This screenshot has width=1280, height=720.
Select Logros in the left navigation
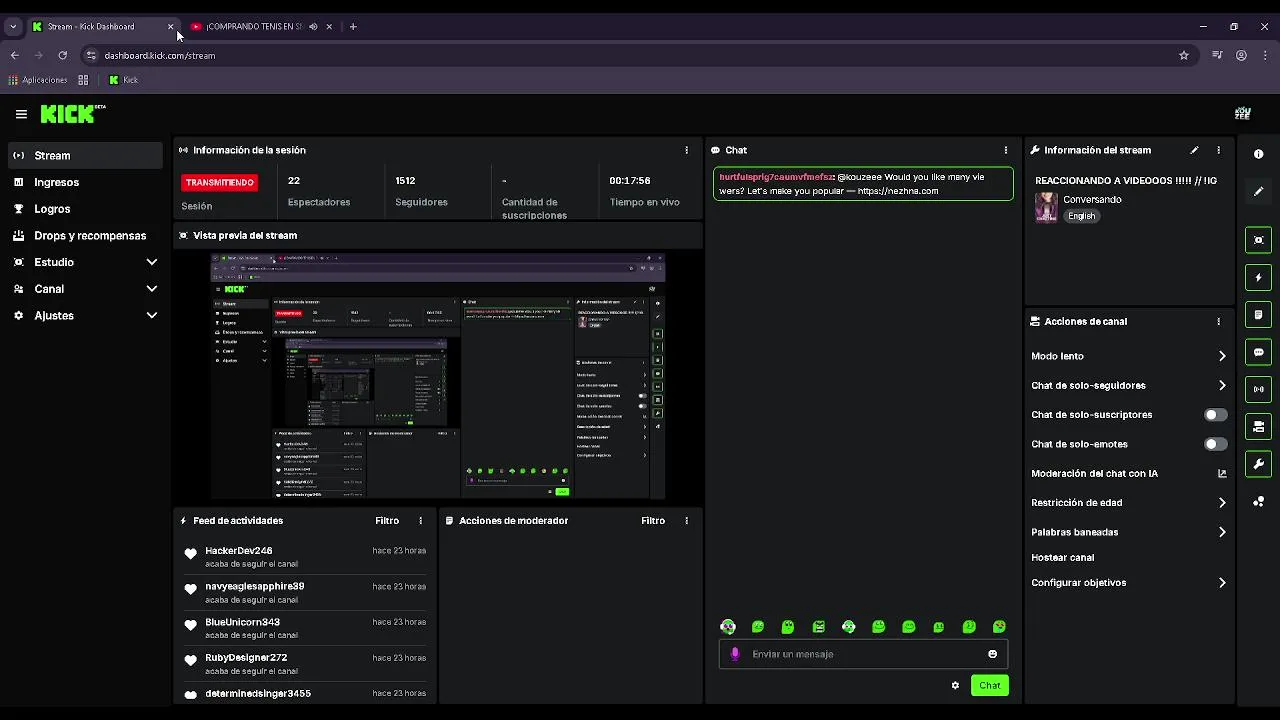click(x=85, y=209)
